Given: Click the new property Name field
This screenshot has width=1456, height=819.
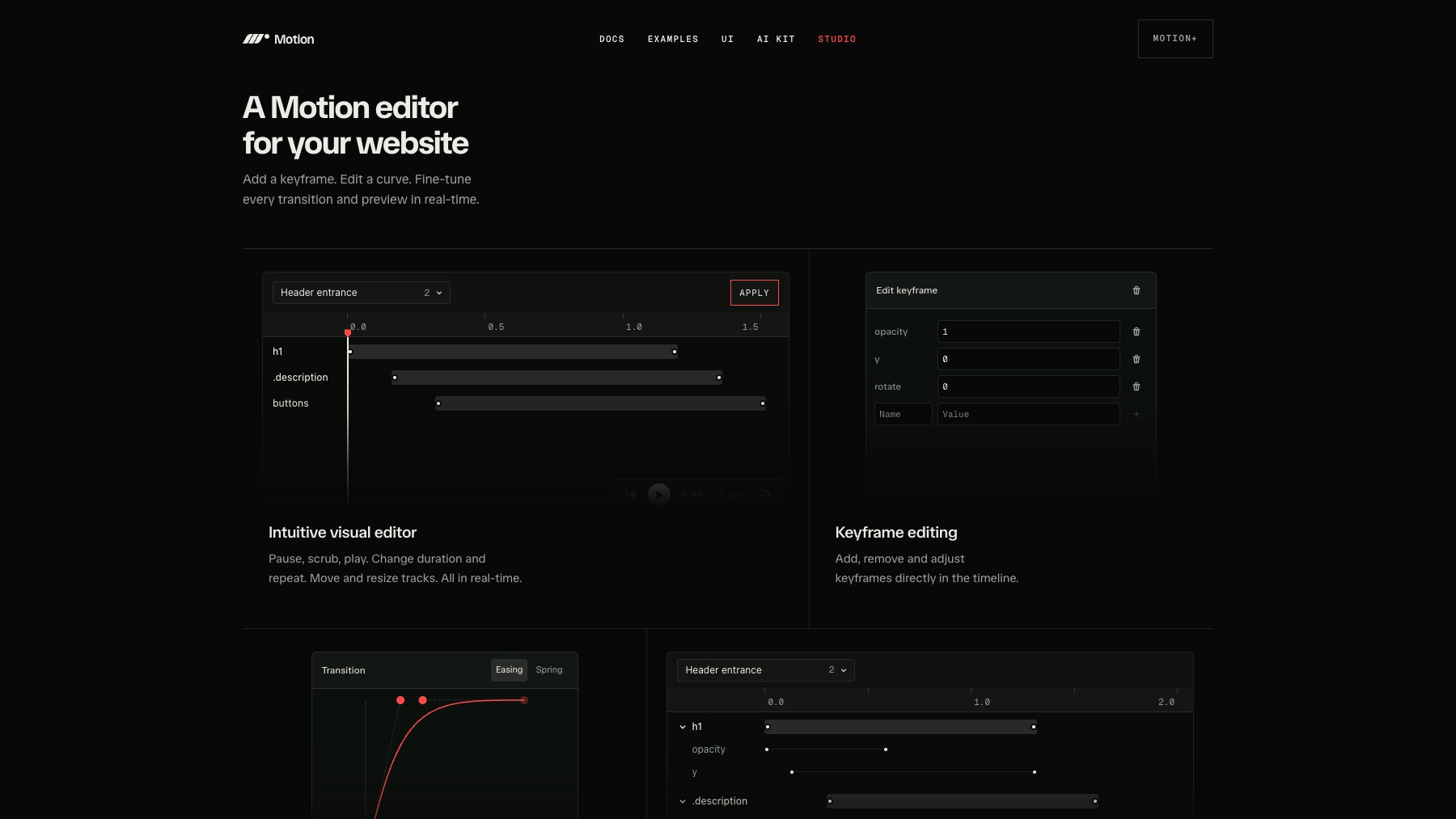Looking at the screenshot, I should (904, 414).
